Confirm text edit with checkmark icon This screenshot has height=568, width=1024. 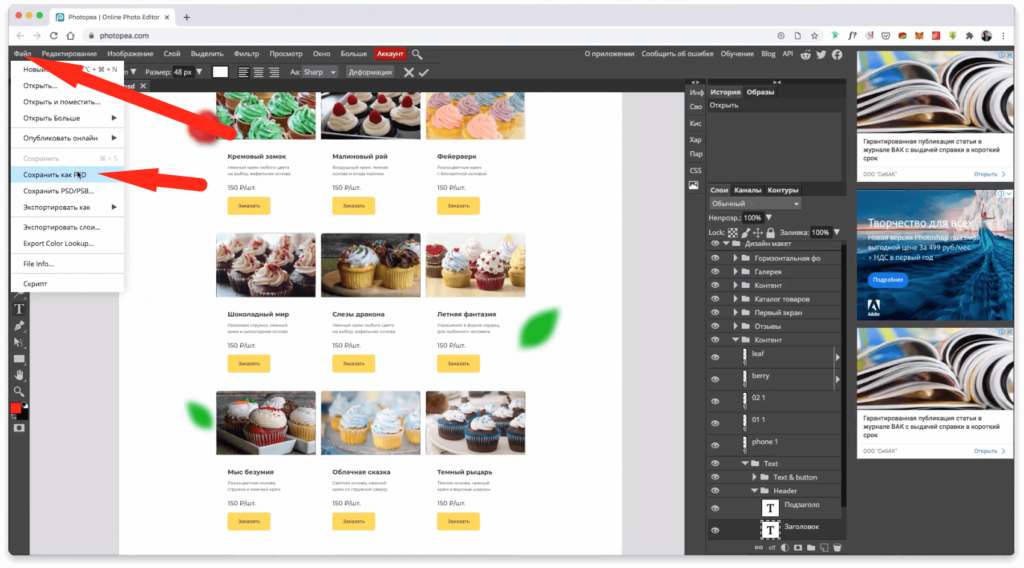click(424, 72)
